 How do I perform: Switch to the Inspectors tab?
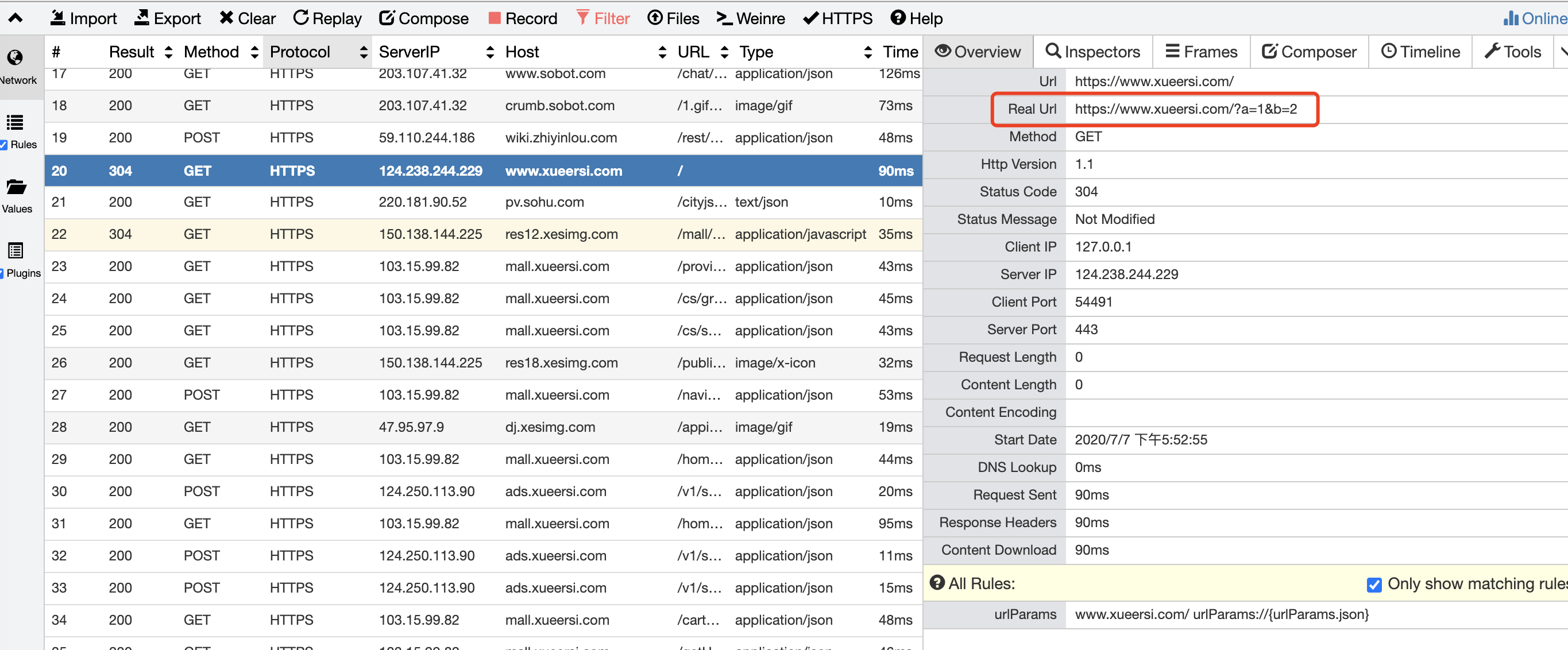tap(1092, 52)
